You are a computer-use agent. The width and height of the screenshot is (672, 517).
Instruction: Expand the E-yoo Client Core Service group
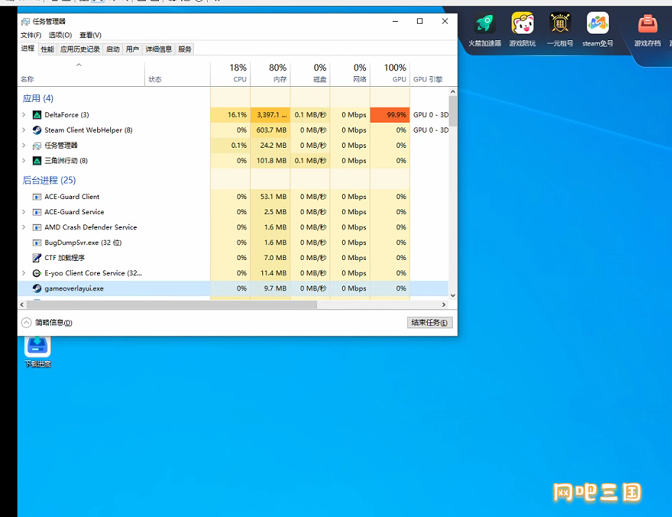[x=24, y=273]
